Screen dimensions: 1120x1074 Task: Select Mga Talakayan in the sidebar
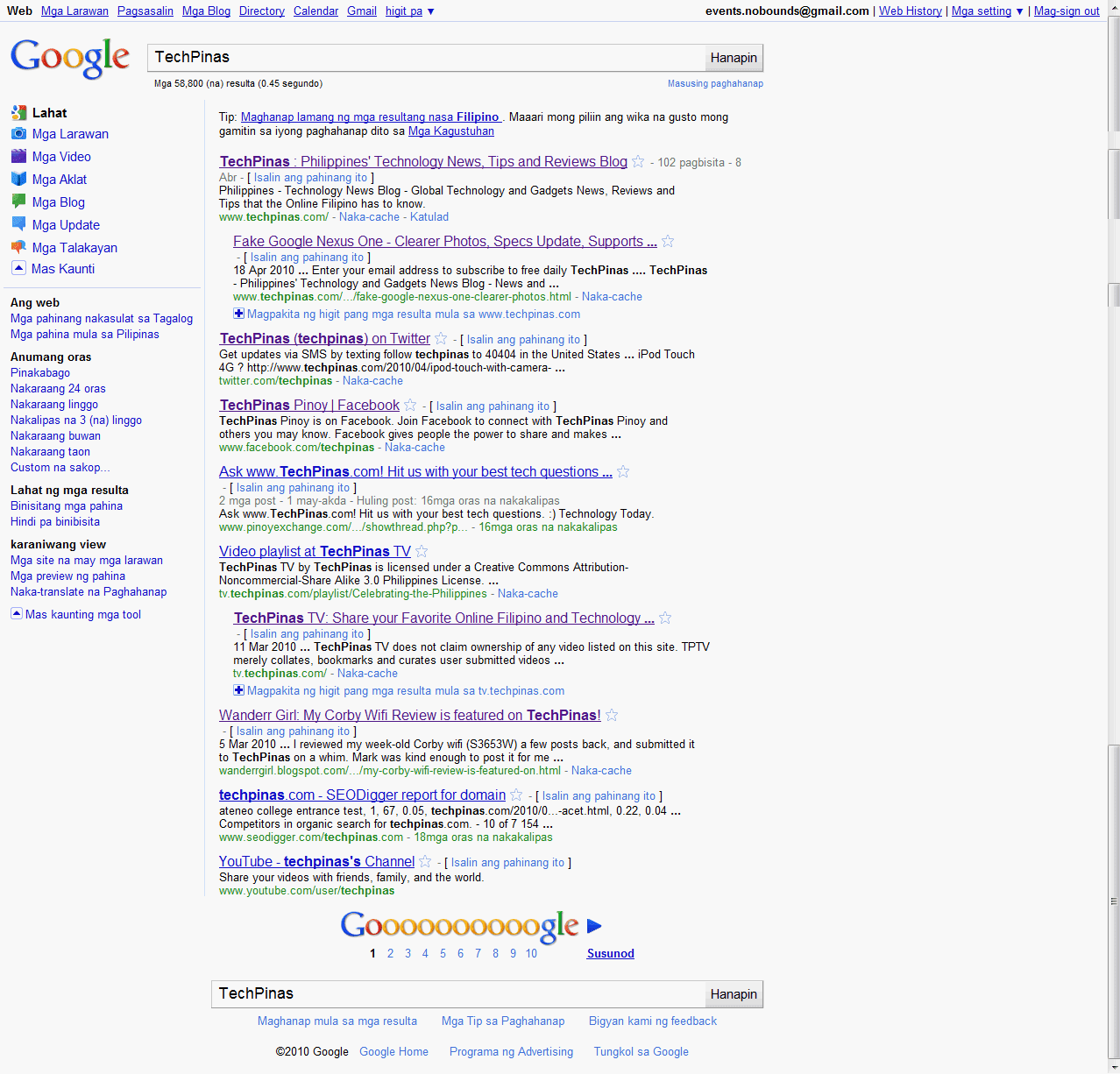[74, 247]
